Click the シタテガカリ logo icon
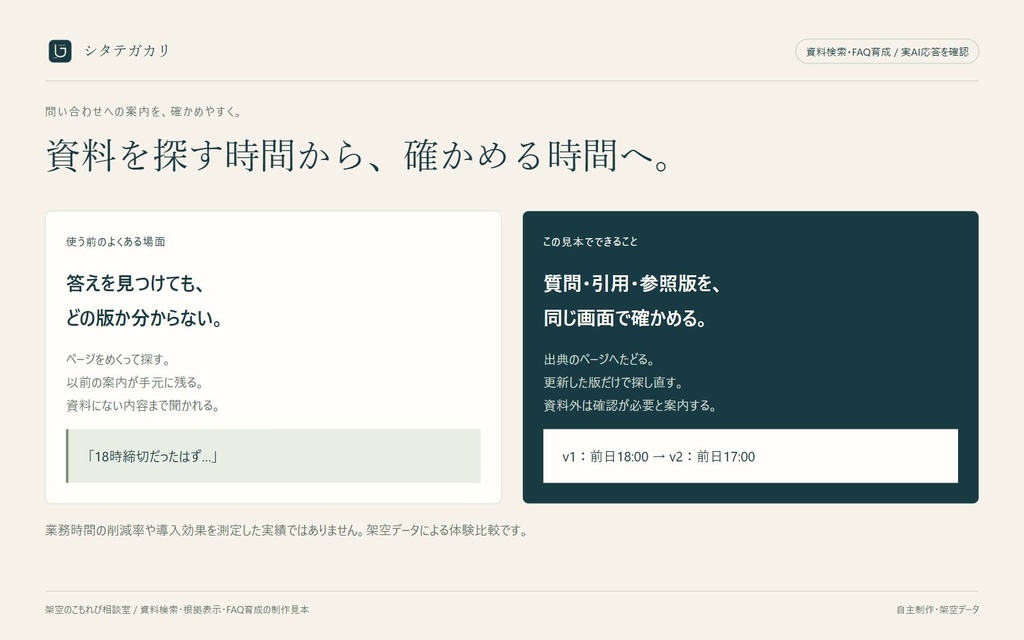The image size is (1024, 640). click(60, 51)
